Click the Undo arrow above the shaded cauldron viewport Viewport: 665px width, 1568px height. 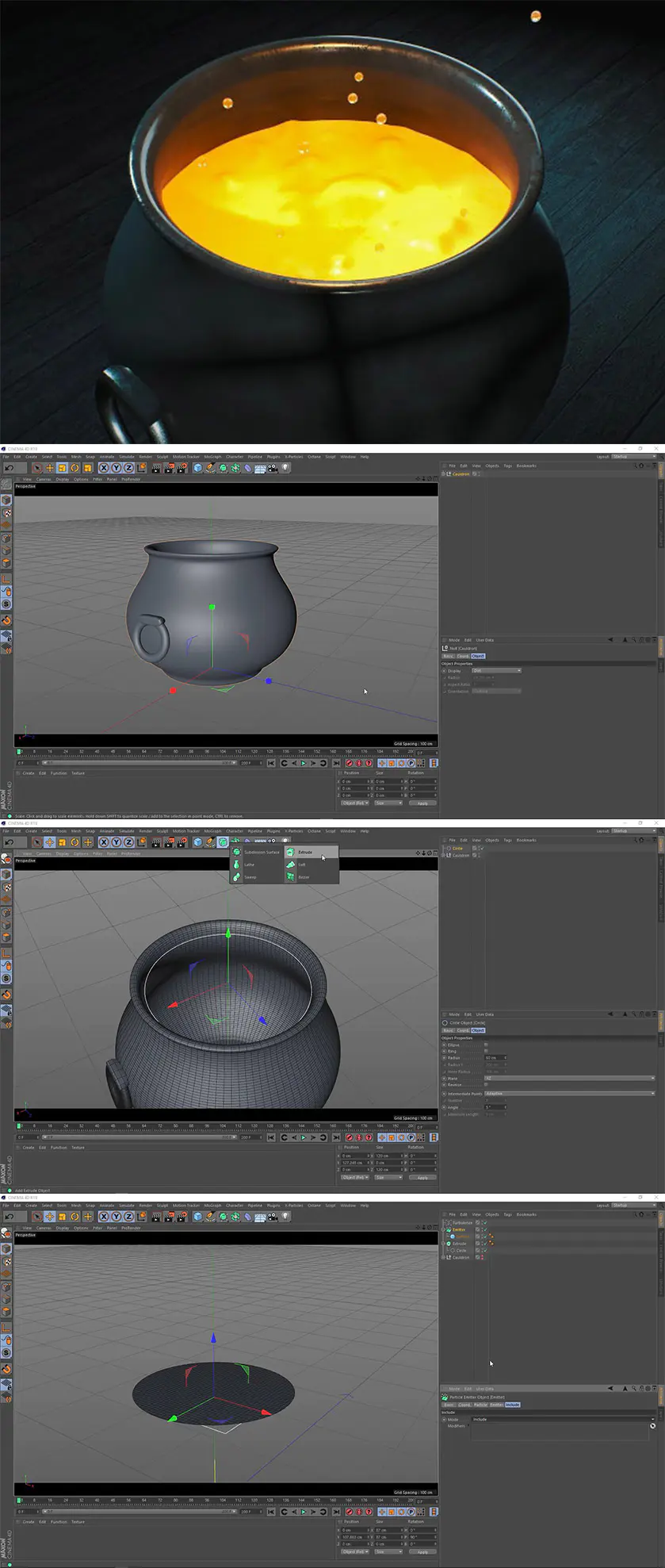pos(9,468)
